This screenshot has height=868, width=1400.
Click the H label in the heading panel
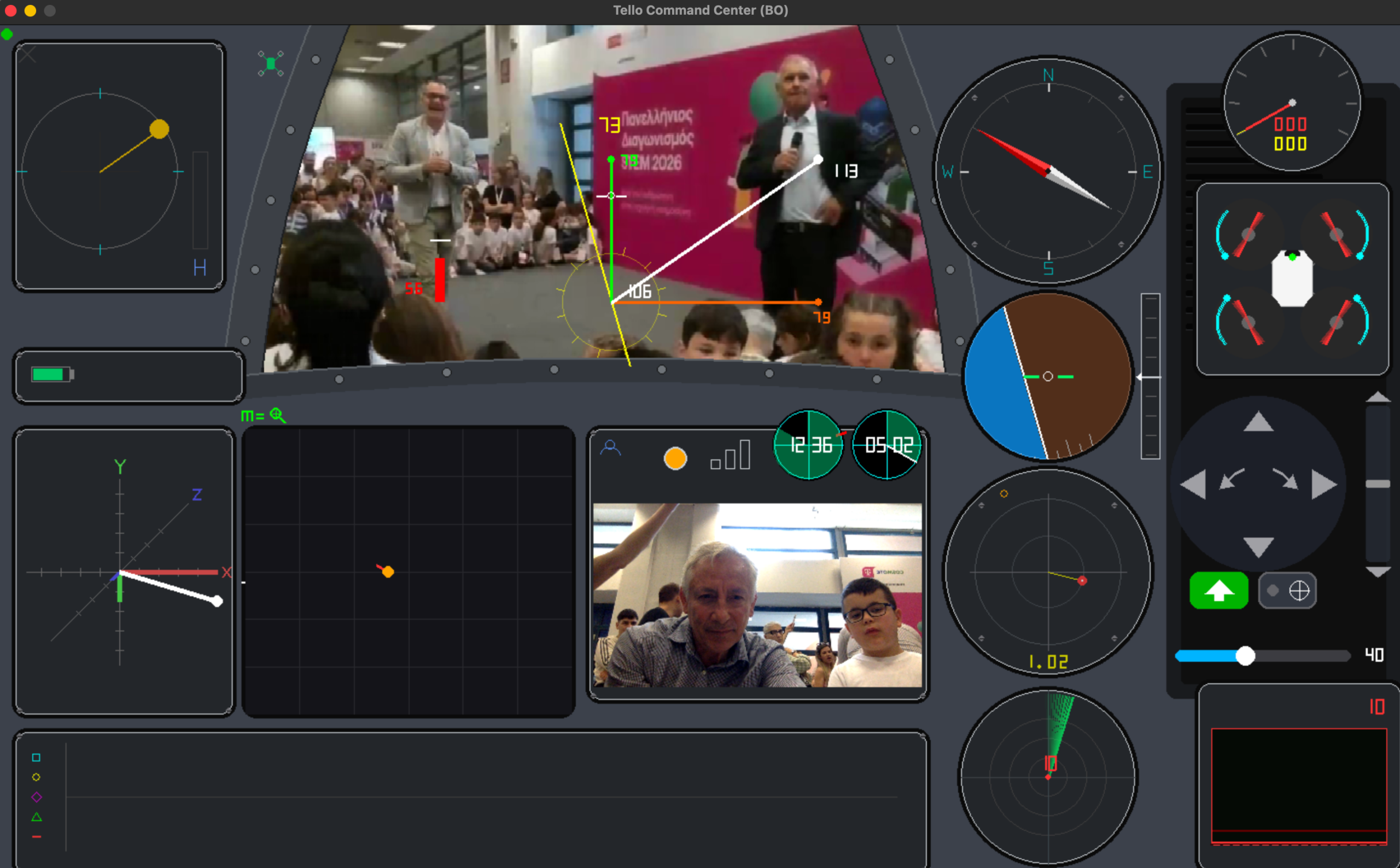(200, 267)
